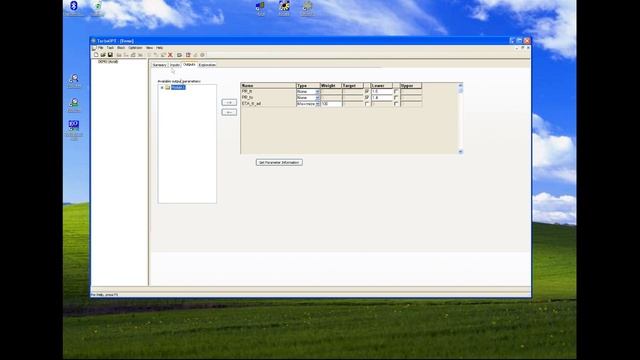Viewport: 640px width, 360px height.
Task: Open the View menu
Action: [149, 48]
